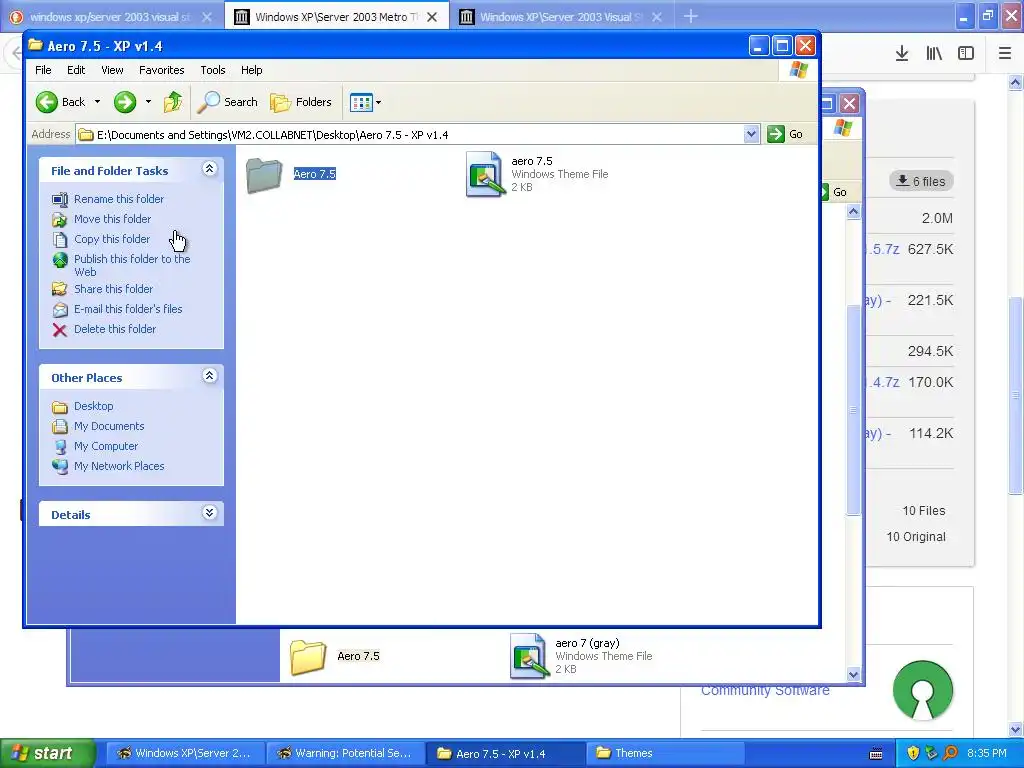Open the View menu
The height and width of the screenshot is (768, 1024).
click(x=112, y=70)
